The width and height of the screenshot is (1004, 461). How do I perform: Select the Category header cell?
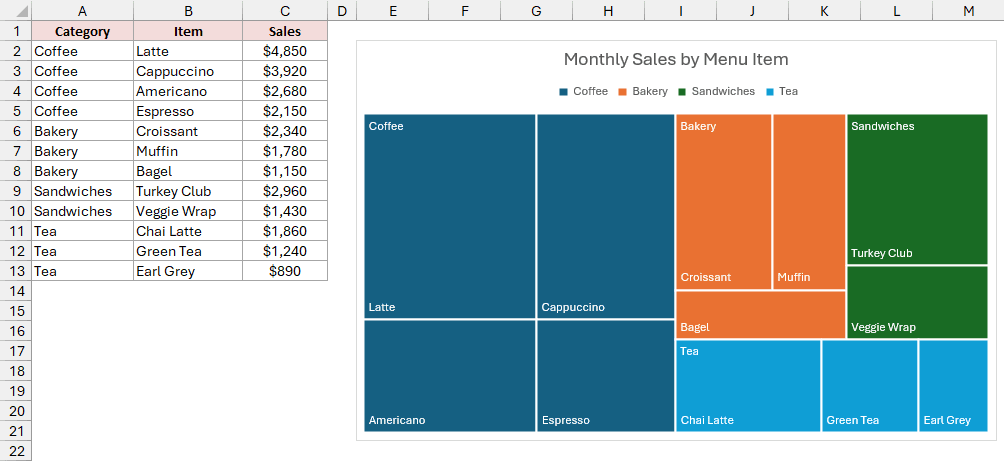(83, 31)
